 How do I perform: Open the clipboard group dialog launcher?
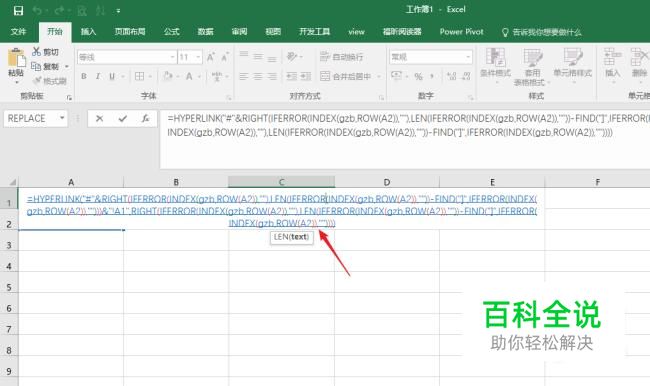pos(69,97)
